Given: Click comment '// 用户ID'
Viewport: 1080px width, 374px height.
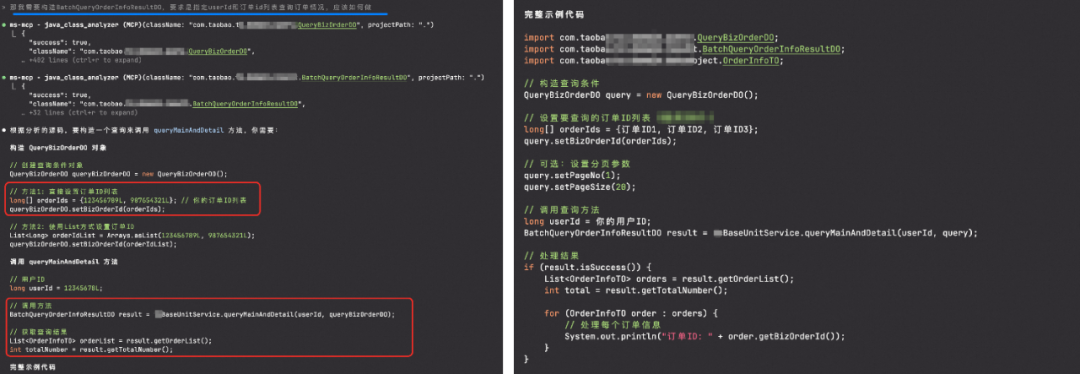Looking at the screenshot, I should pyautogui.click(x=26, y=280).
